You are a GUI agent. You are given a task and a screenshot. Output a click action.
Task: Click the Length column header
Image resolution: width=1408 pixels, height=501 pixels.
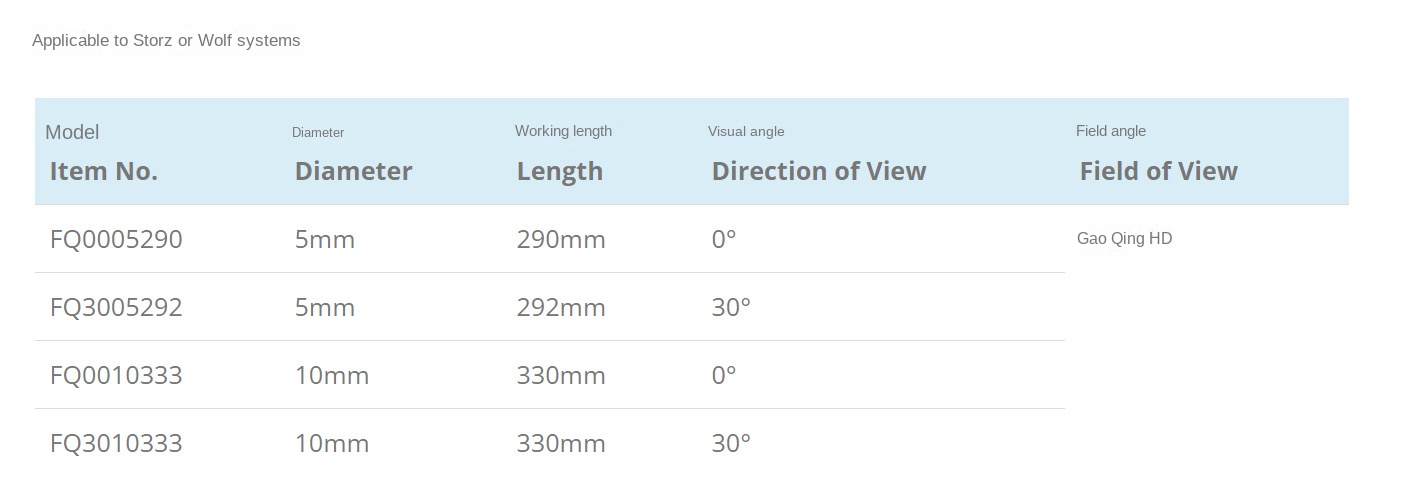tap(560, 171)
